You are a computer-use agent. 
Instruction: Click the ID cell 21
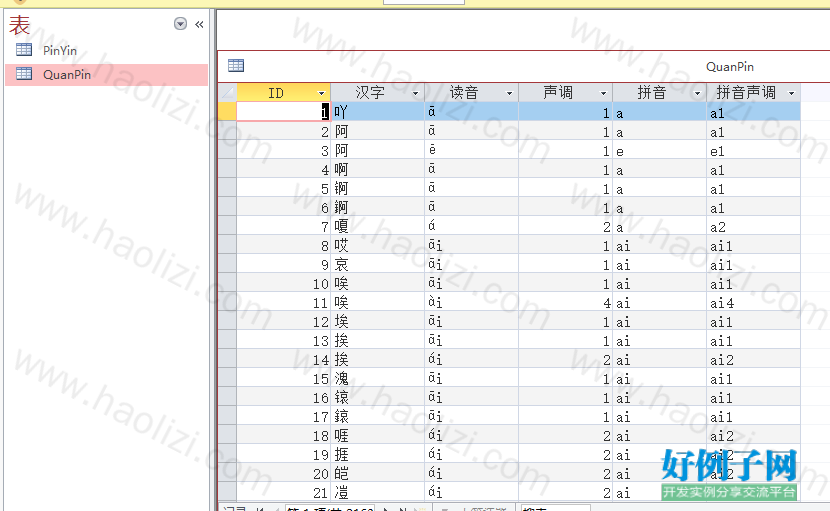(x=284, y=493)
